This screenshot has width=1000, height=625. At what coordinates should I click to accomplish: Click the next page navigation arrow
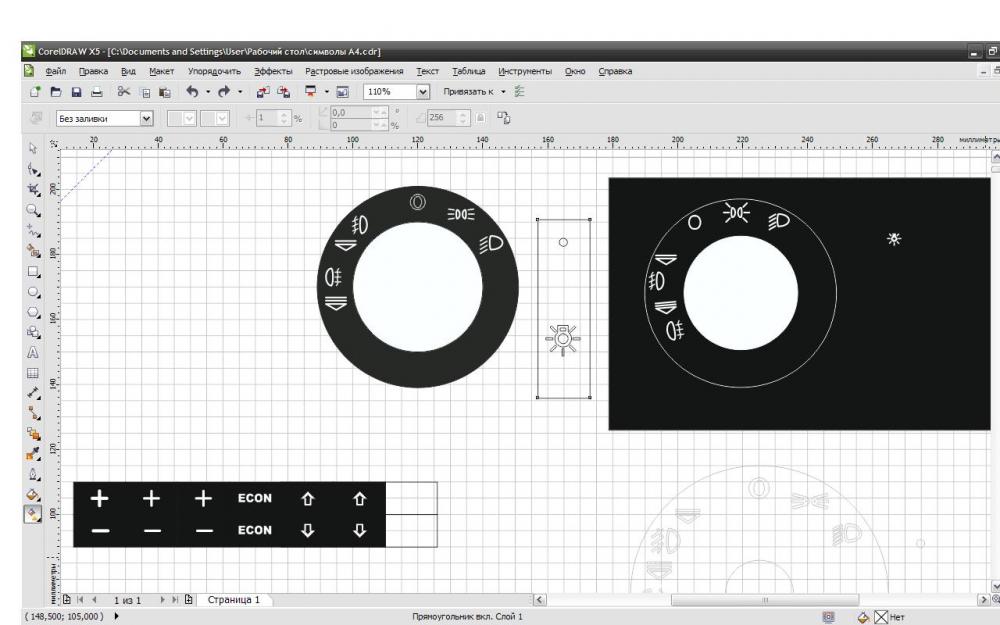[161, 600]
